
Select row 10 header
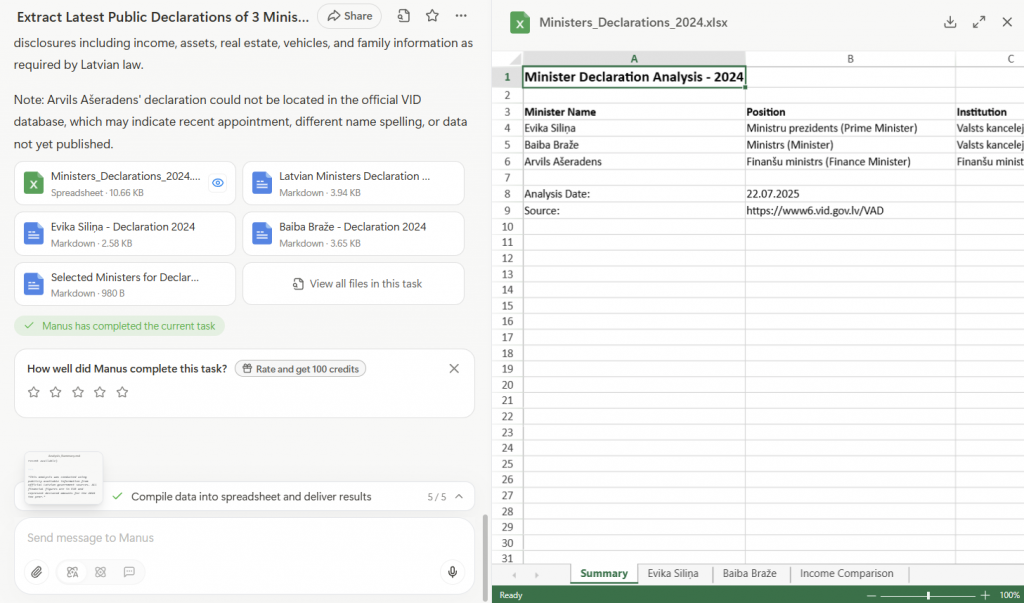coord(507,227)
